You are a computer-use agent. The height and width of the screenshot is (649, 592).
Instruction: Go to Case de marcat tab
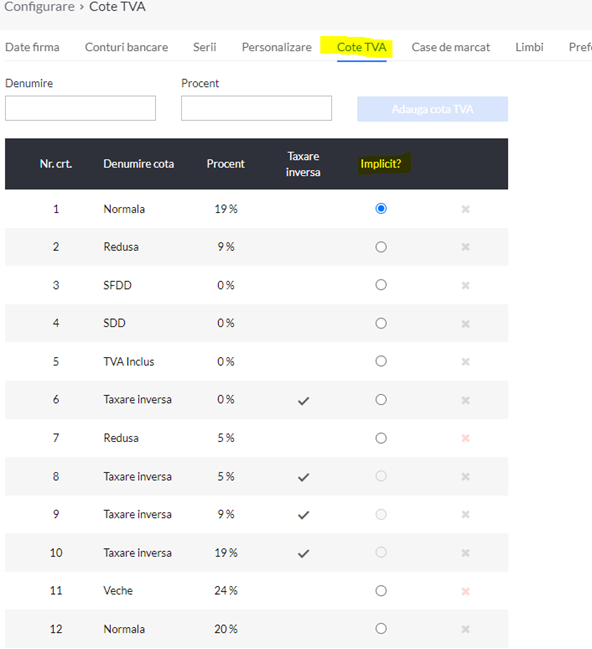(450, 47)
